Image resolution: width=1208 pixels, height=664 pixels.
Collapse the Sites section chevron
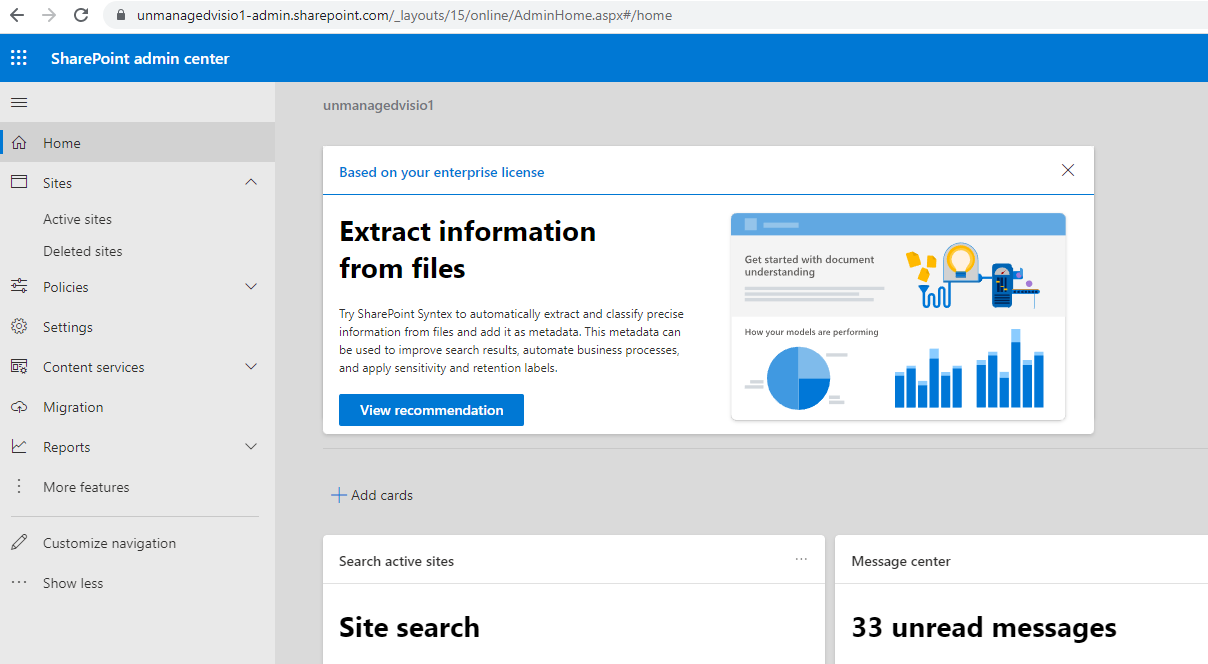coord(251,182)
